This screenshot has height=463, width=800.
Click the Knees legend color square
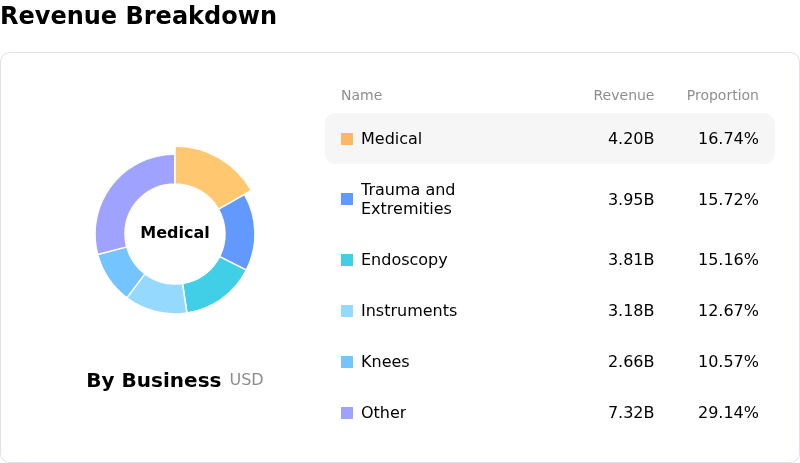coord(347,362)
